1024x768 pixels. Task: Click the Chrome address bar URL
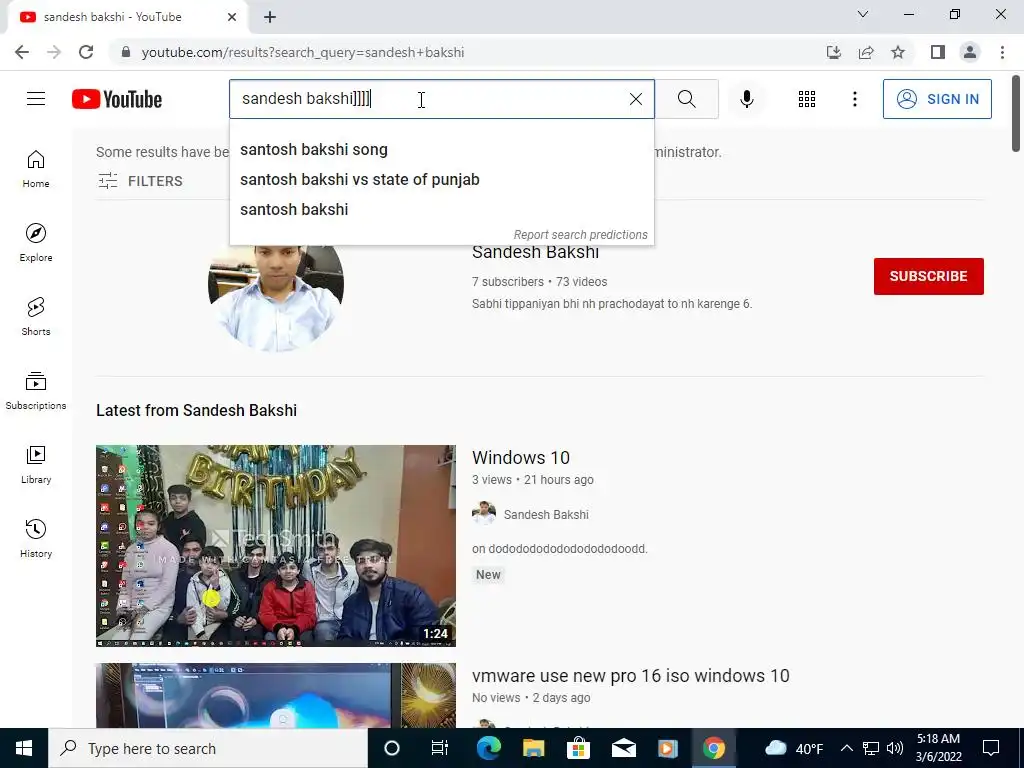pos(303,52)
